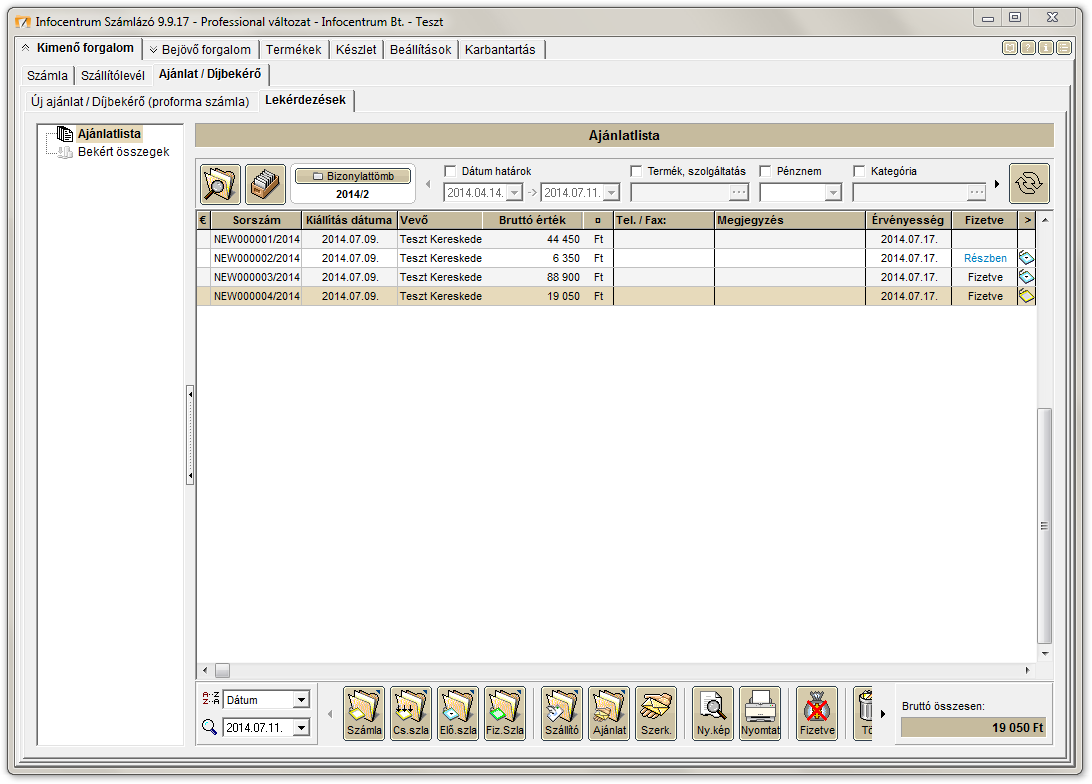Print using the Nyomtat icon
Viewport: 1092px width, 784px height.
pyautogui.click(x=760, y=714)
